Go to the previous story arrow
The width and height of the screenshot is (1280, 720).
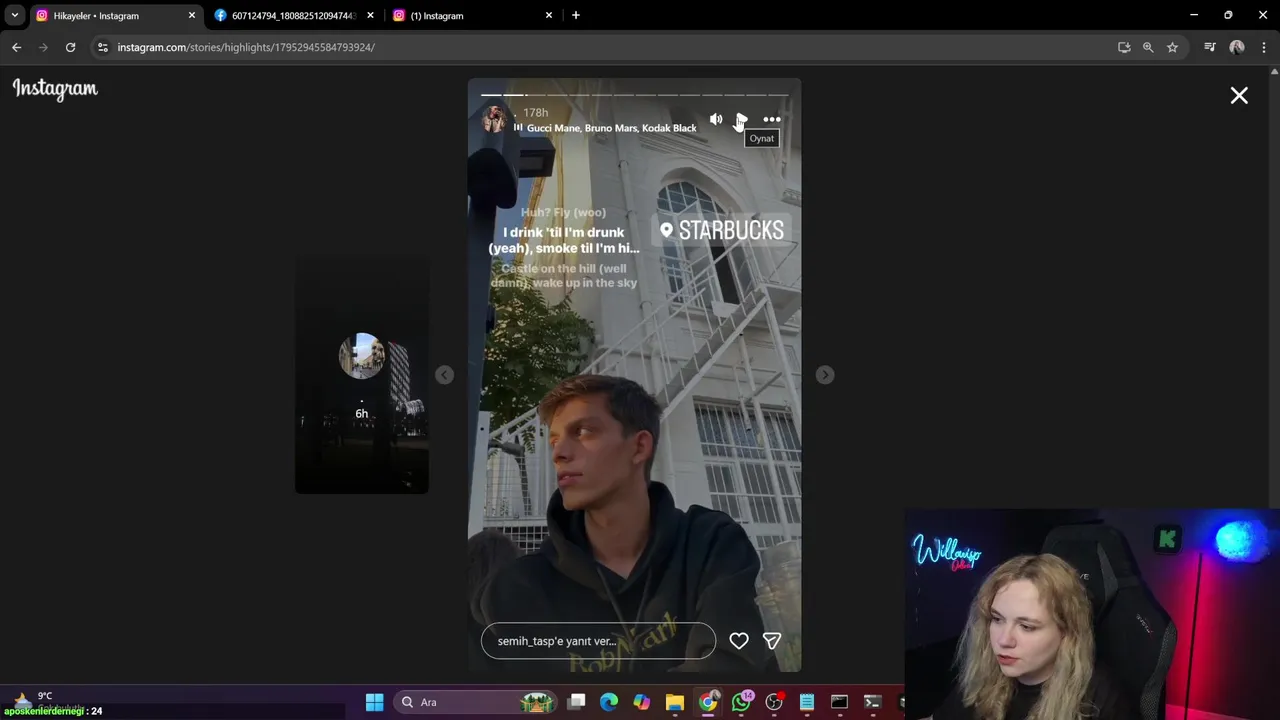click(444, 375)
